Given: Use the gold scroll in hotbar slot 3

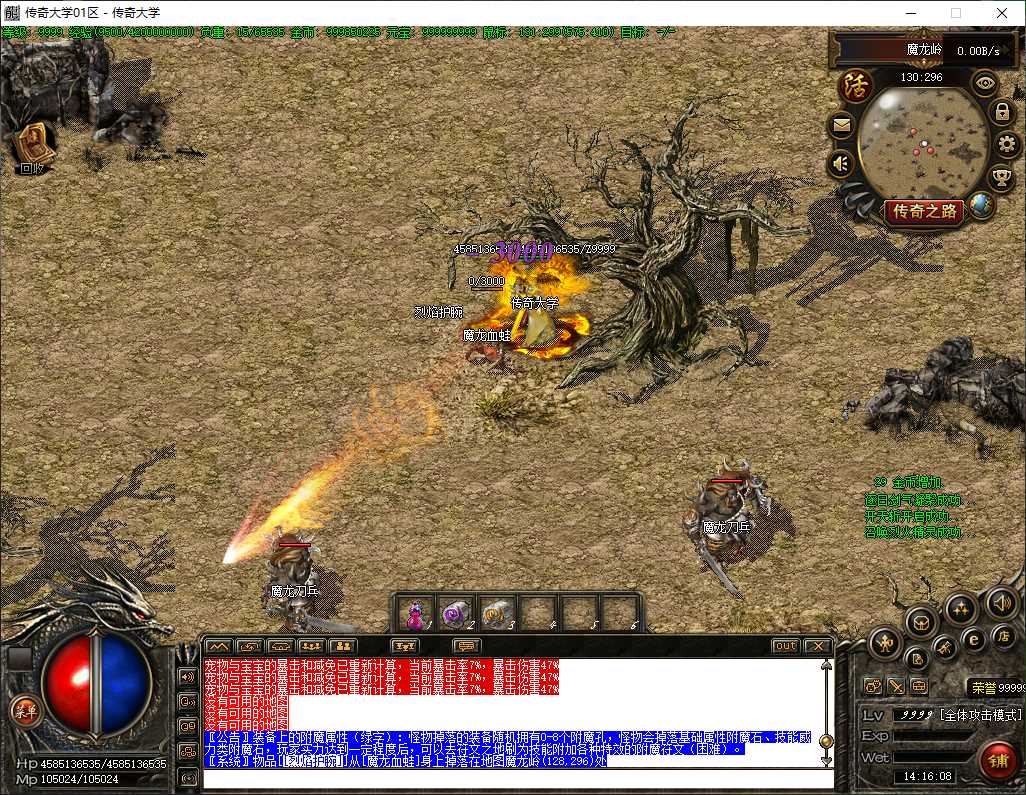Looking at the screenshot, I should pos(497,615).
